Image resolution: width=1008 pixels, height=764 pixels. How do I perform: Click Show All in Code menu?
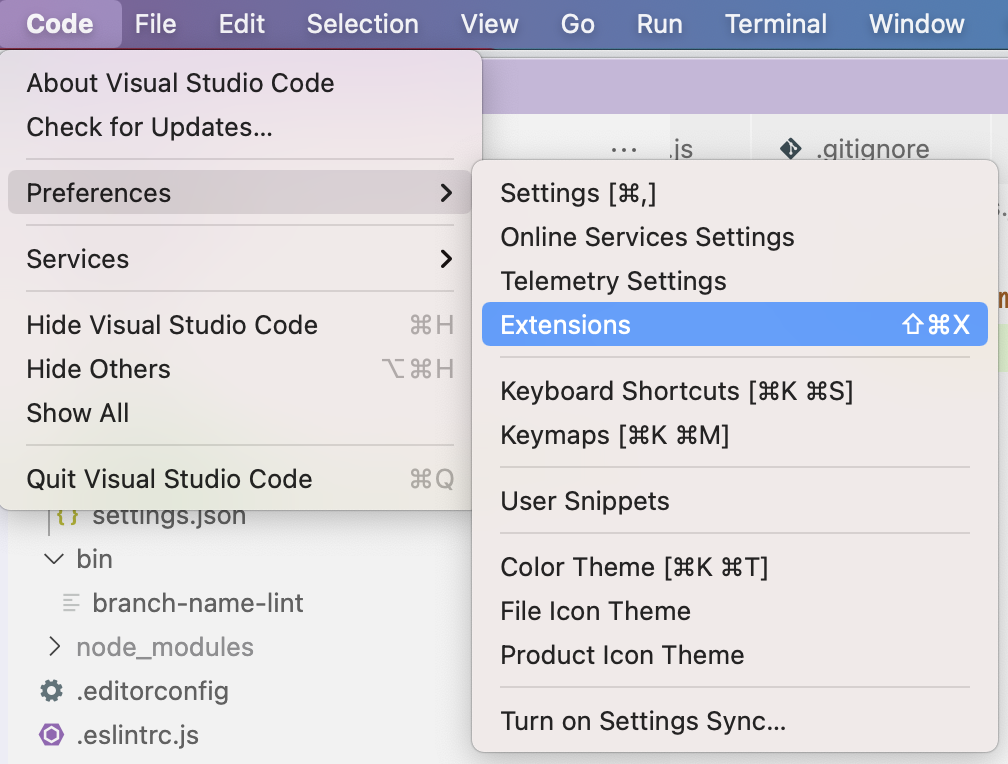coord(240,412)
